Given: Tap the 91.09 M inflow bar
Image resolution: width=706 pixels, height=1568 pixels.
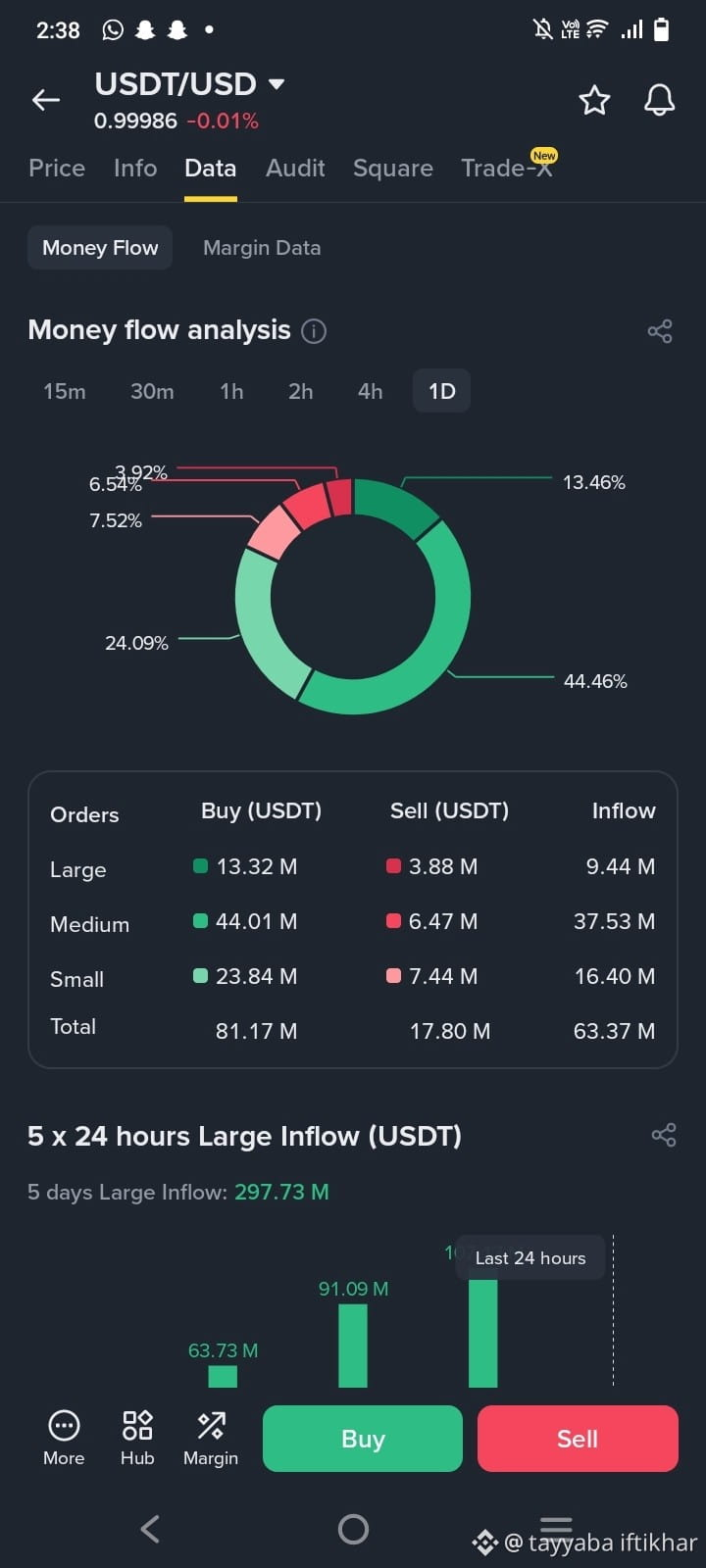Looking at the screenshot, I should click(353, 1346).
